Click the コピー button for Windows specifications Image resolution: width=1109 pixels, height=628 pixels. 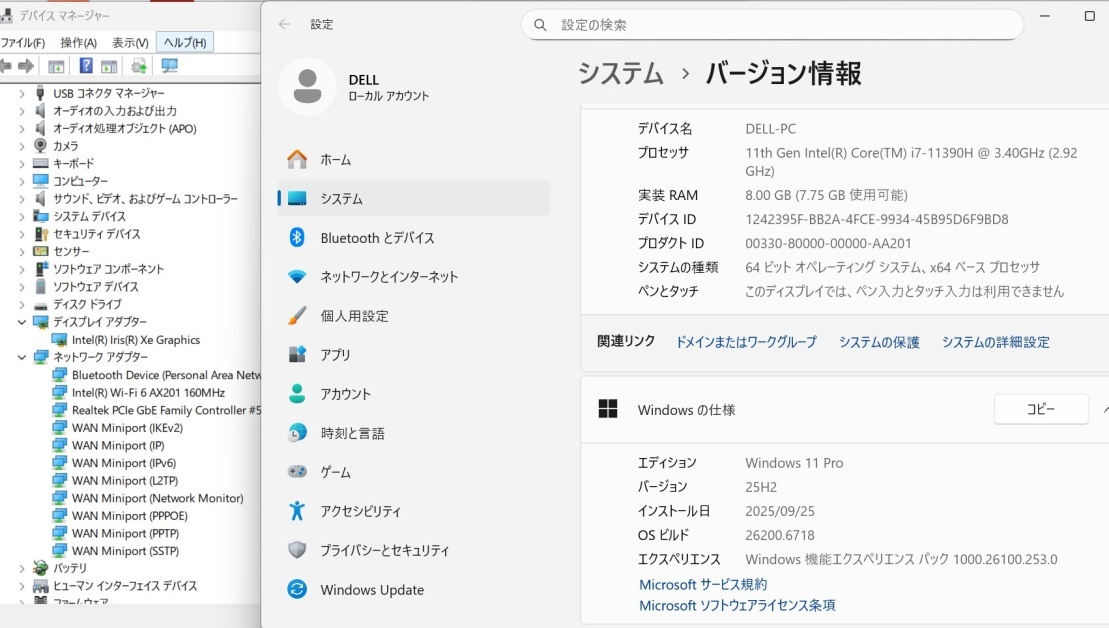tap(1040, 408)
